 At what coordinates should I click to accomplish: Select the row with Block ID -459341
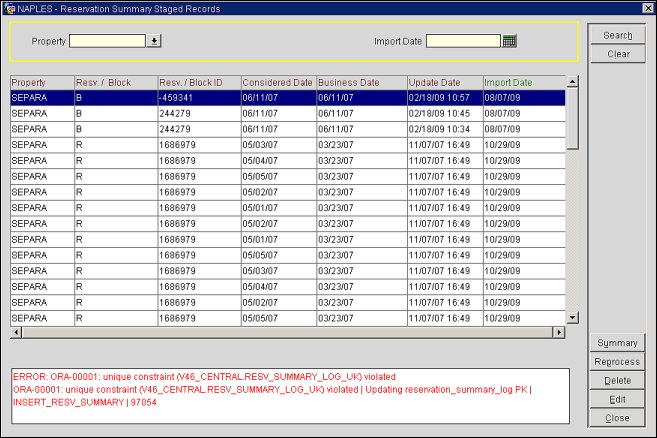[x=197, y=98]
